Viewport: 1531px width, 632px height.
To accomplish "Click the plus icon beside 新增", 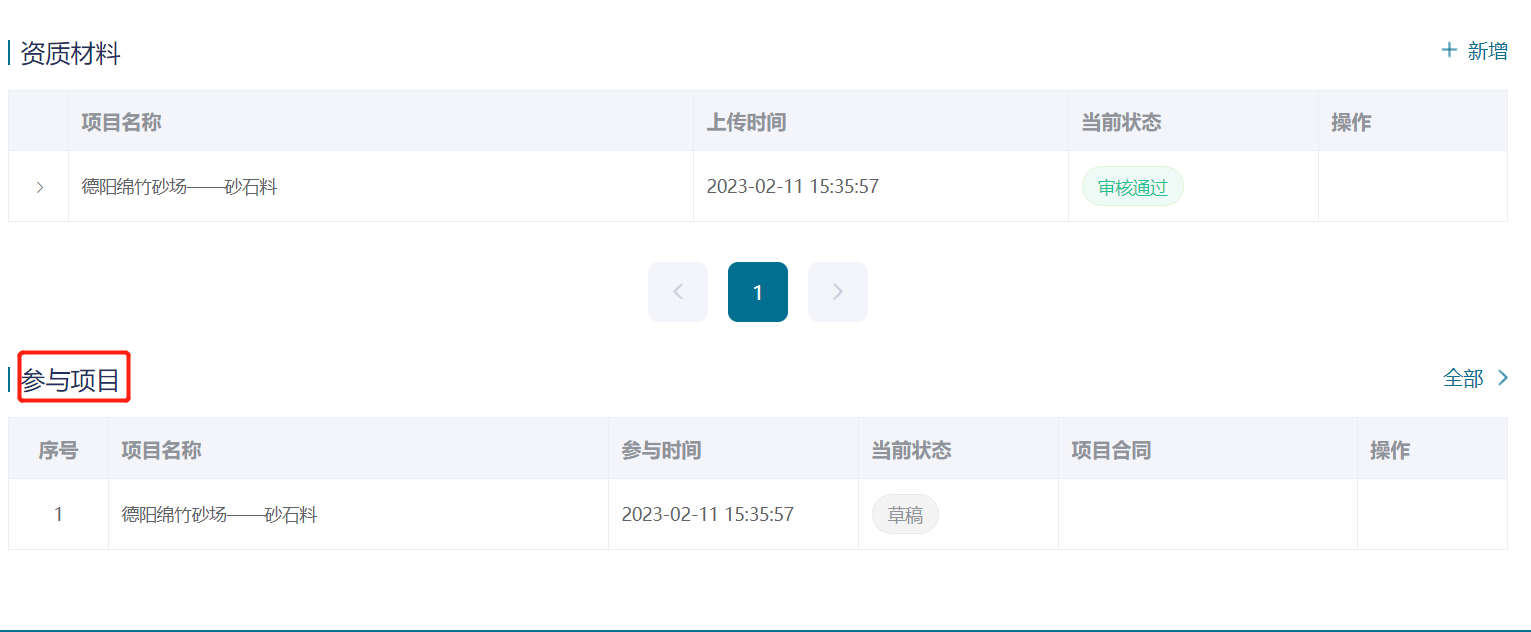I will point(1449,50).
